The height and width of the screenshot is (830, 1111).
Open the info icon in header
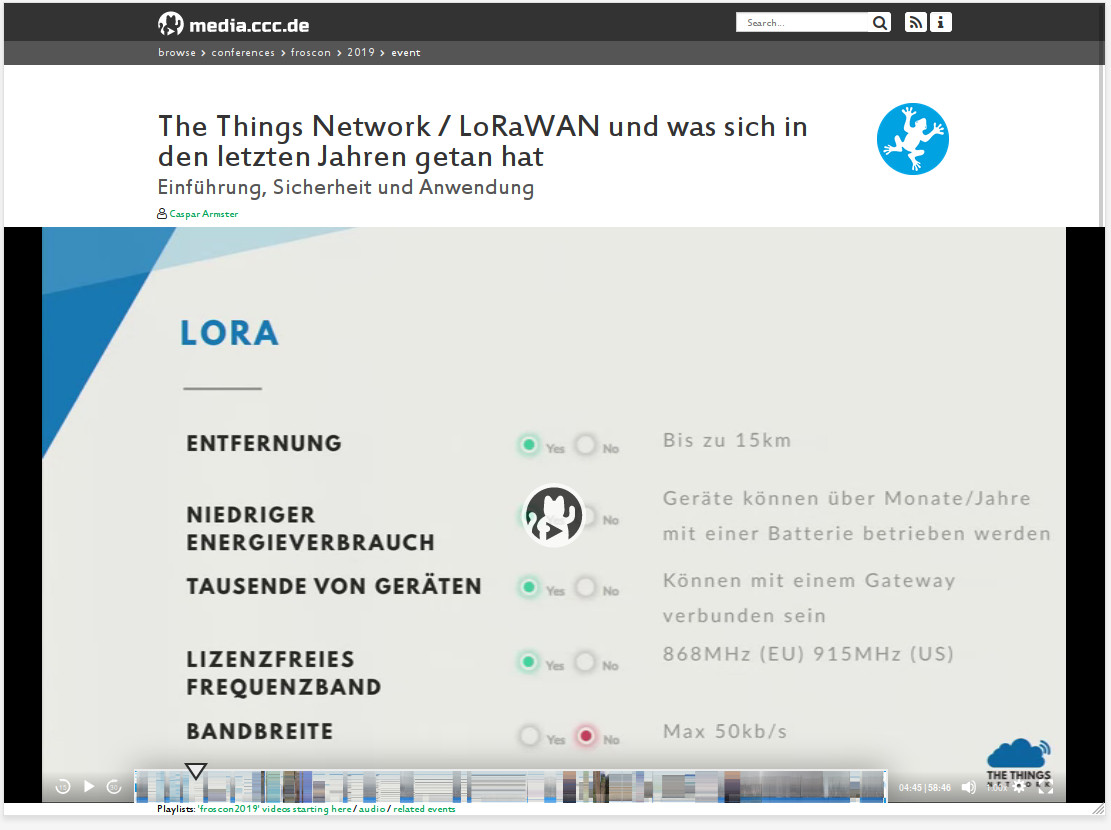pyautogui.click(x=940, y=22)
